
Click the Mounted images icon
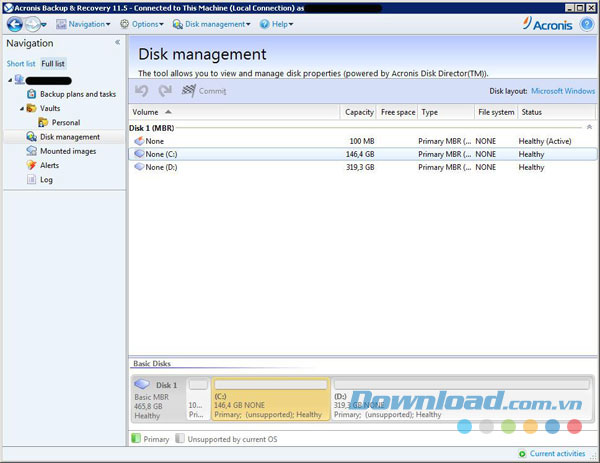coord(32,151)
